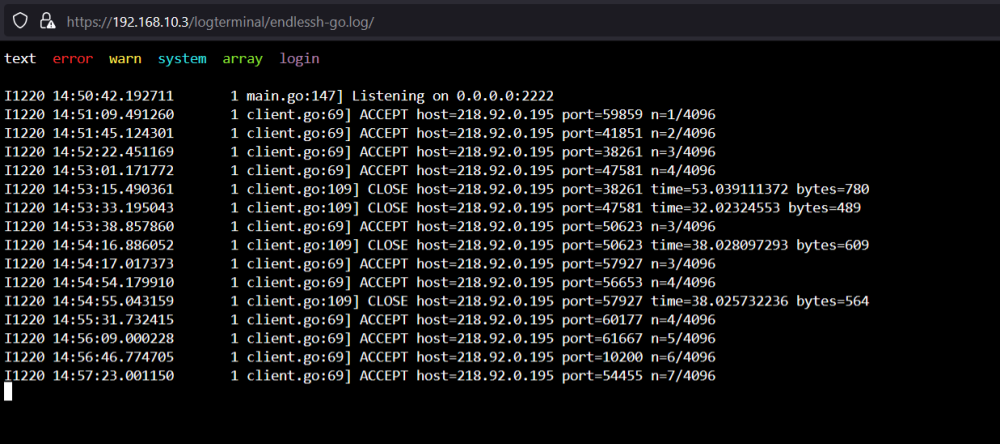Click the "main.go:147]" source reference

pos(295,96)
